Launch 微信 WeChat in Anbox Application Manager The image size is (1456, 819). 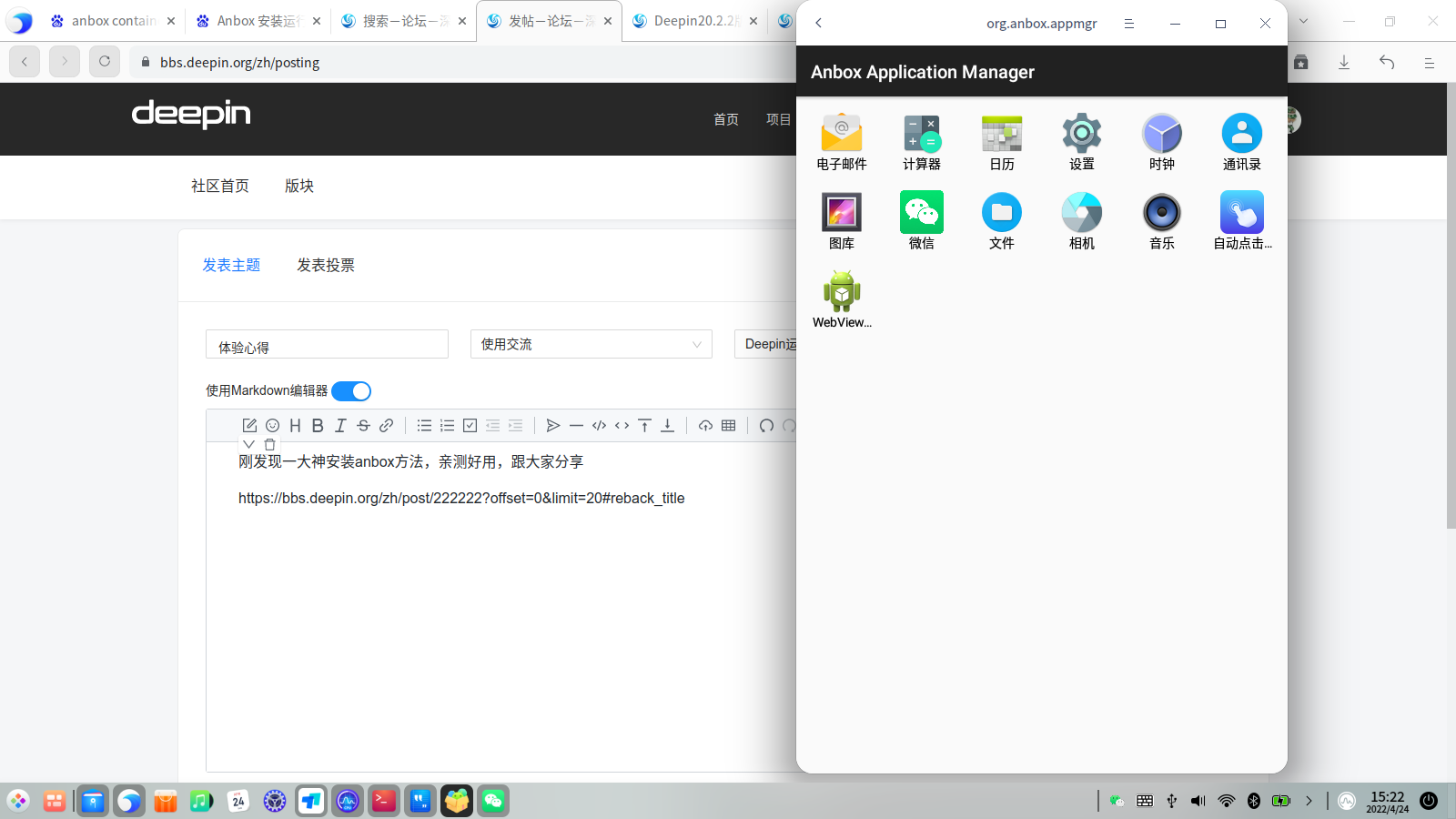(x=922, y=221)
